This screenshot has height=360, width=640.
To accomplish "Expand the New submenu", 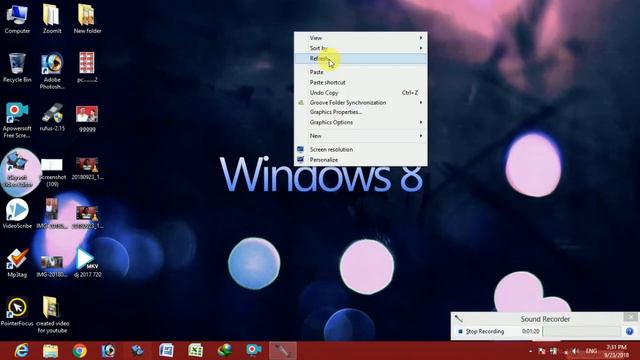I will tap(361, 136).
